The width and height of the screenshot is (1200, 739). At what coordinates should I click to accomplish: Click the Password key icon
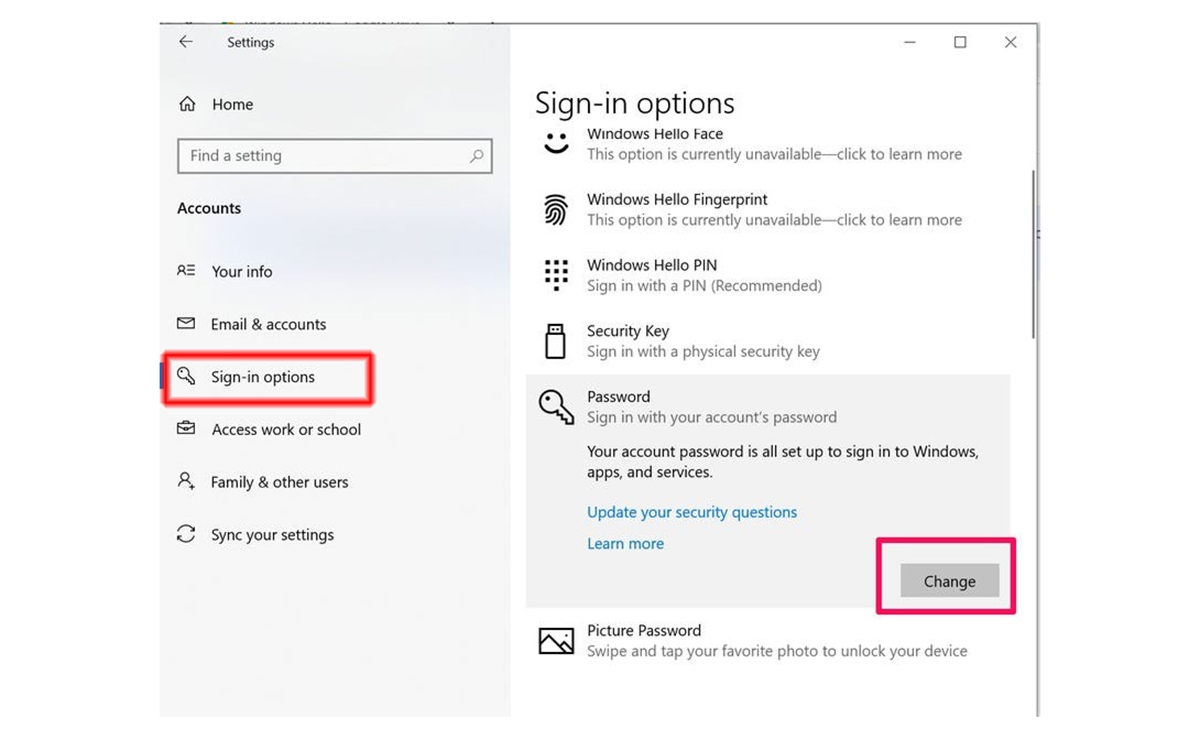tap(556, 407)
